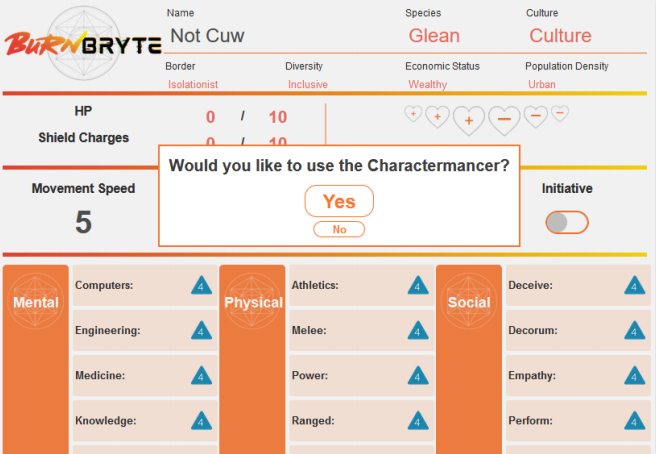Screen dimensions: 656x454
Task: Roll the Computers skill triangle die
Action: [202, 286]
